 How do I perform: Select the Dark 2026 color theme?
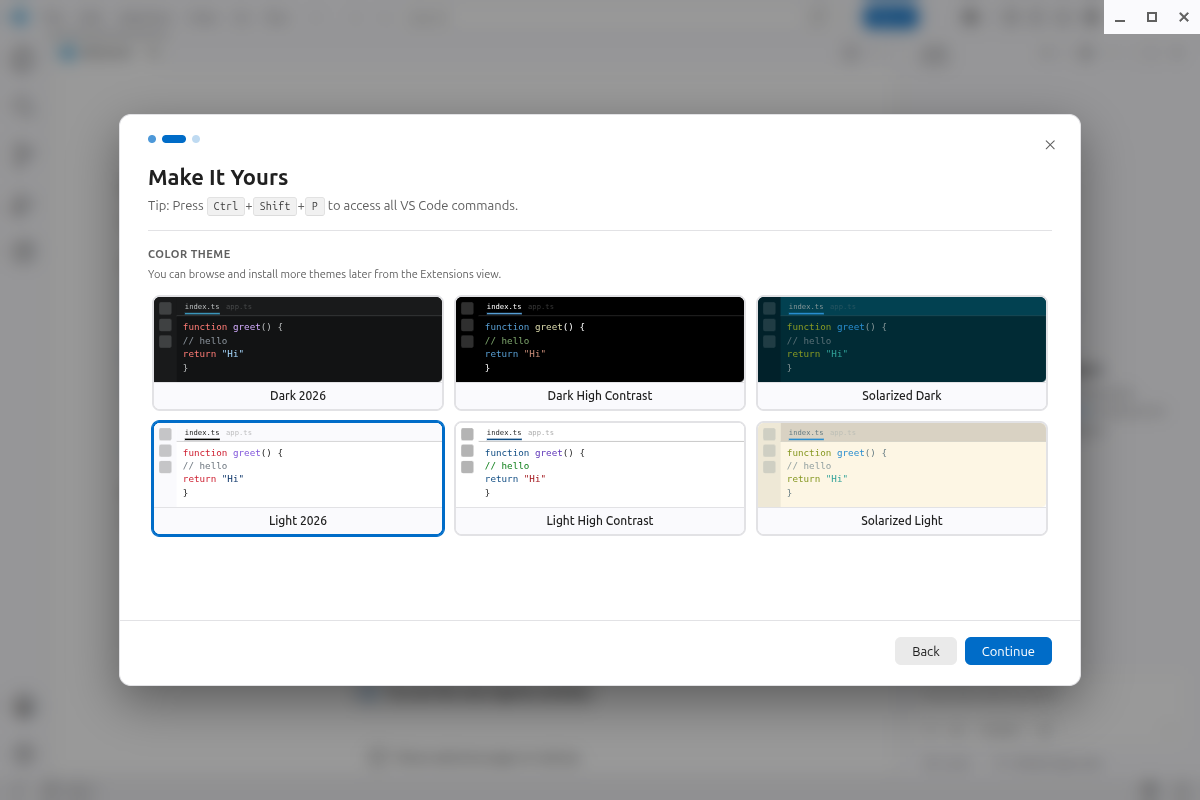coord(298,353)
